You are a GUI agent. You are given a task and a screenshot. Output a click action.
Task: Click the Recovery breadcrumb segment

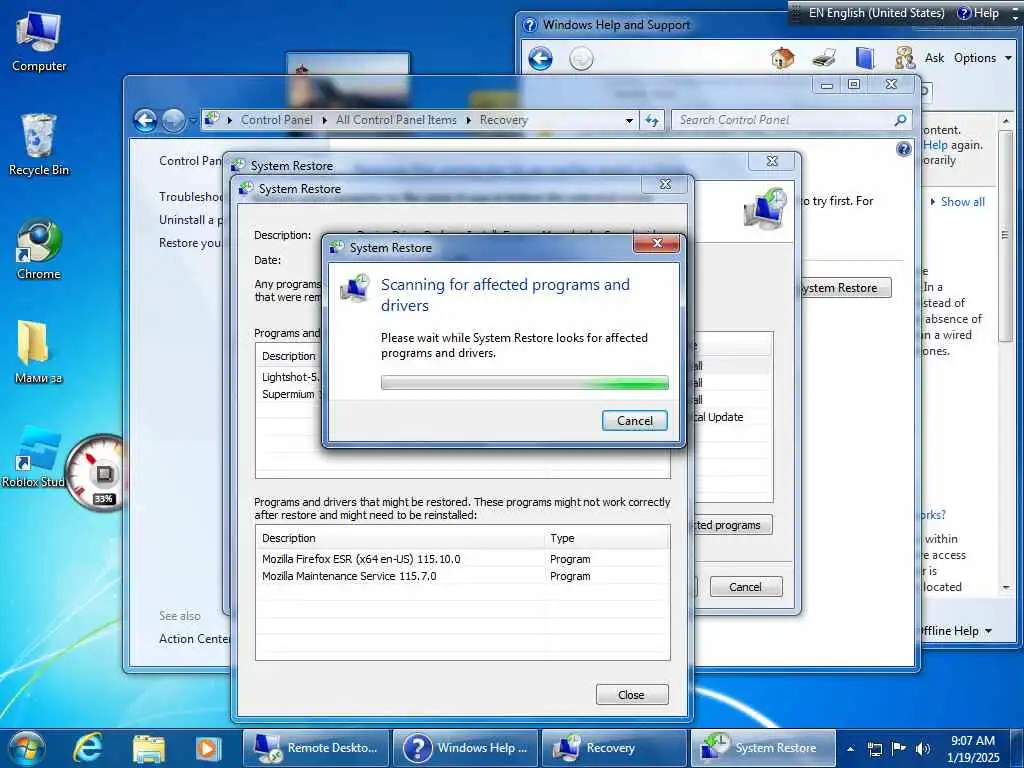pos(504,120)
